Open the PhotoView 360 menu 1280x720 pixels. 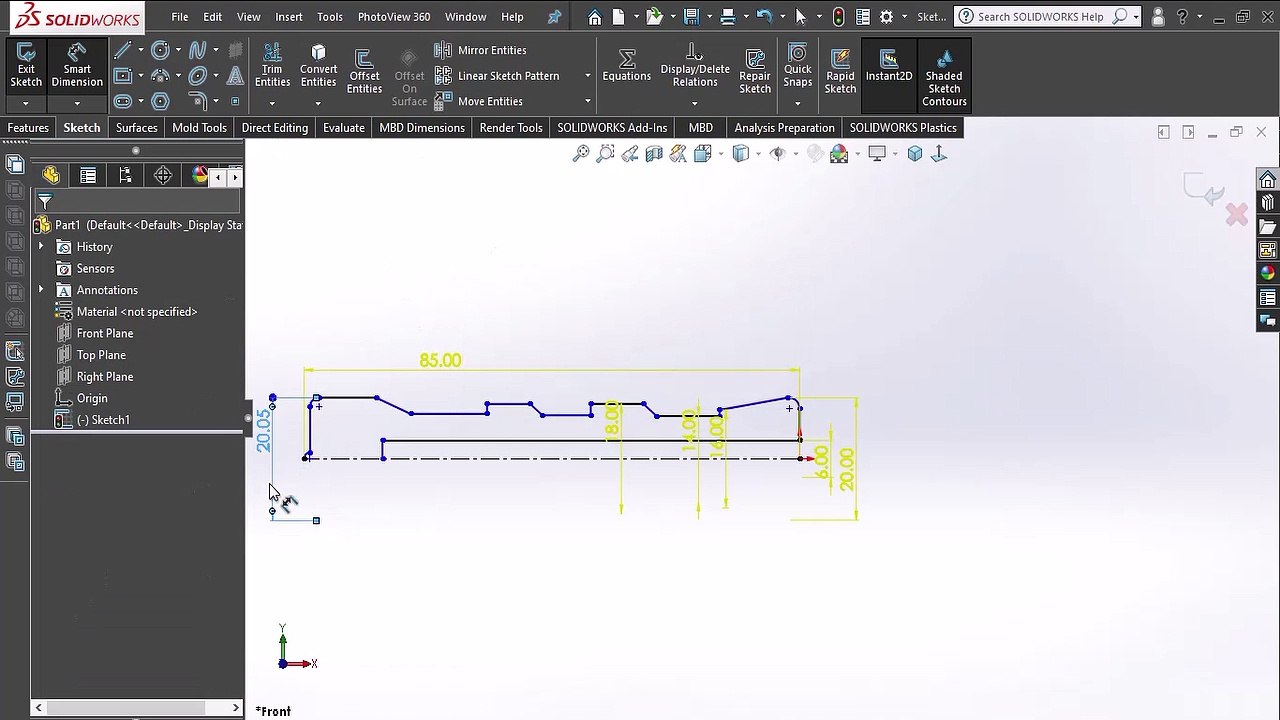[x=394, y=17]
